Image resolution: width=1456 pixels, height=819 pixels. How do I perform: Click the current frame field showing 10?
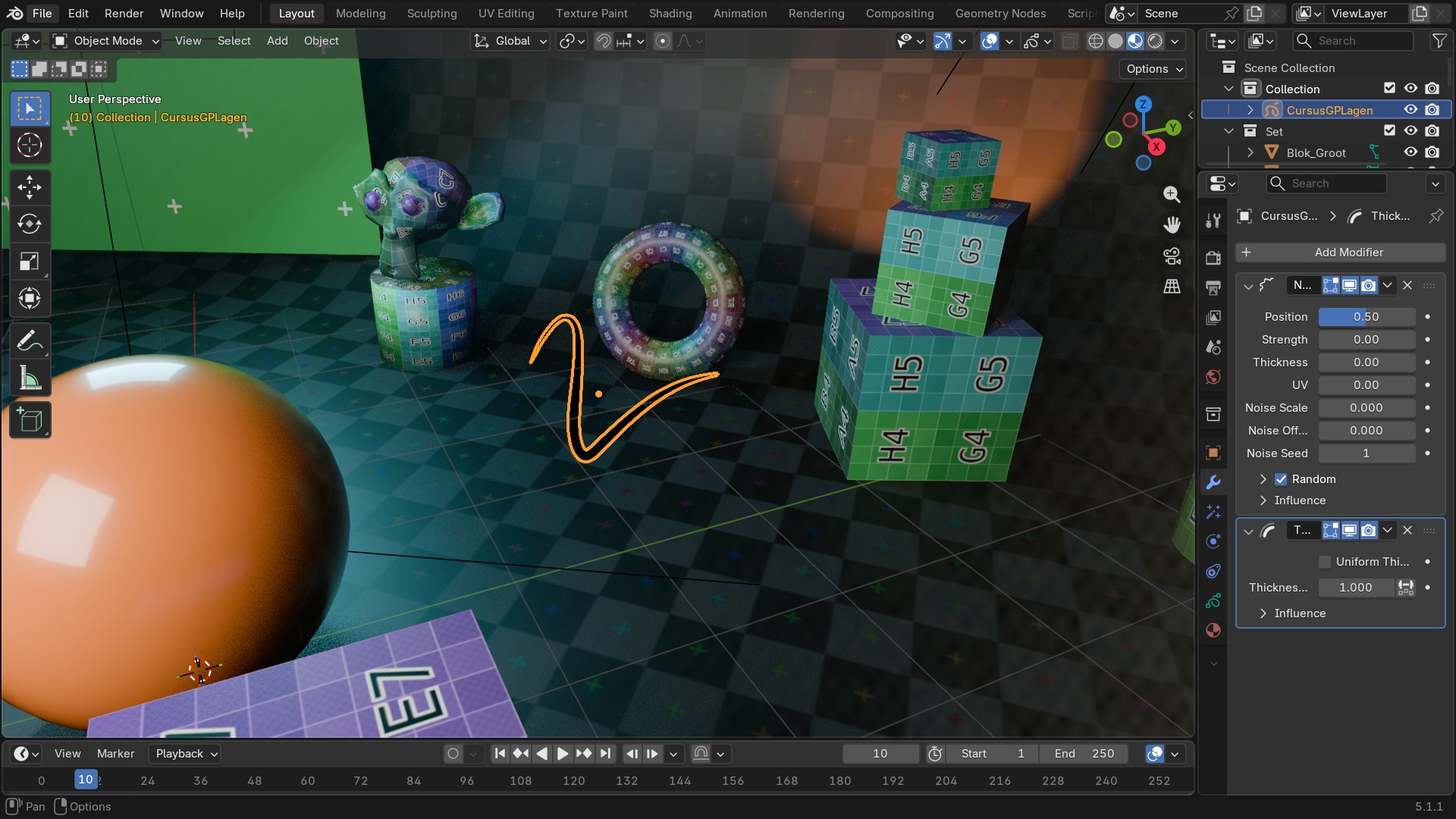880,754
